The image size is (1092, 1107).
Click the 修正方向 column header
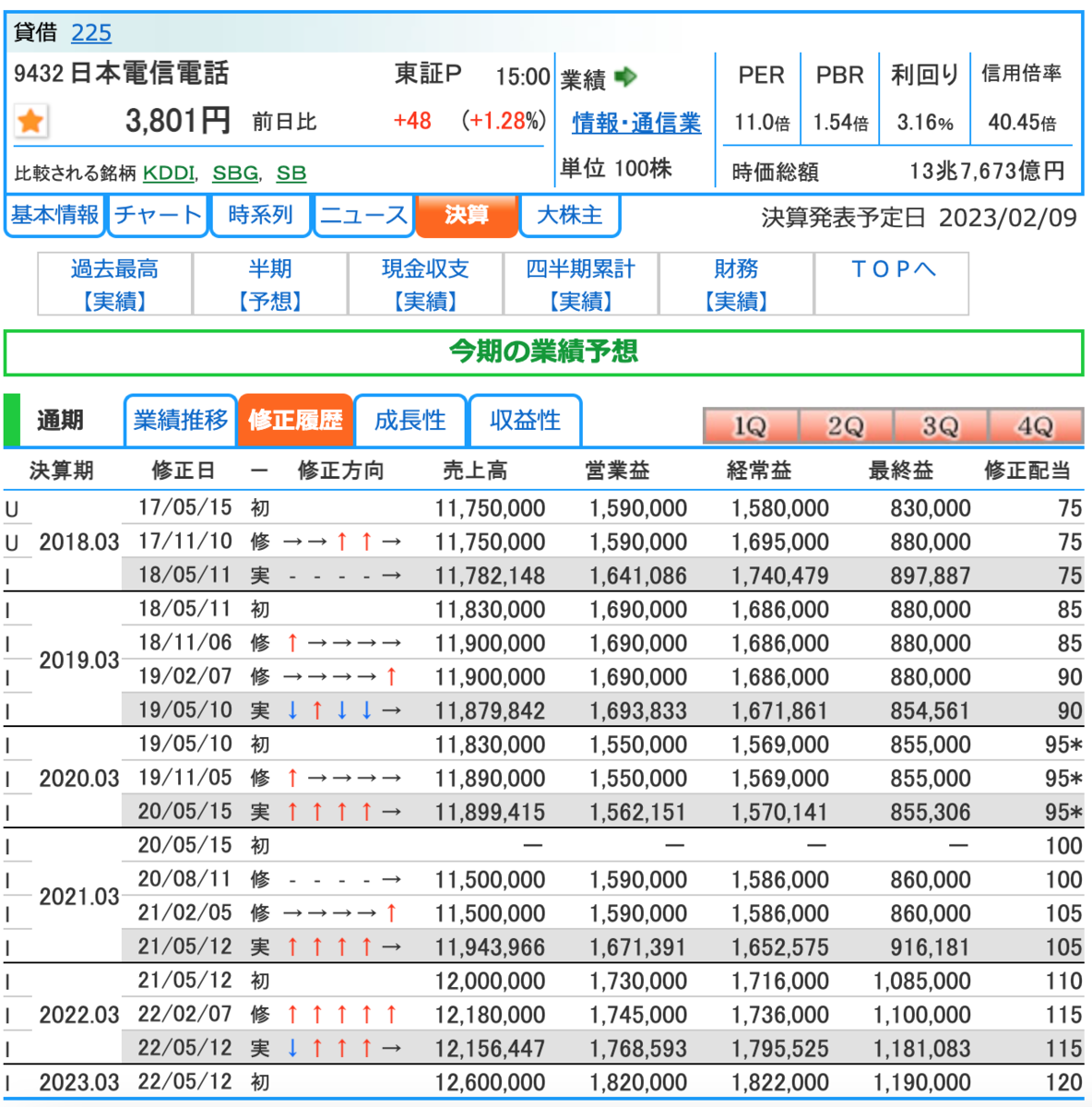[340, 471]
